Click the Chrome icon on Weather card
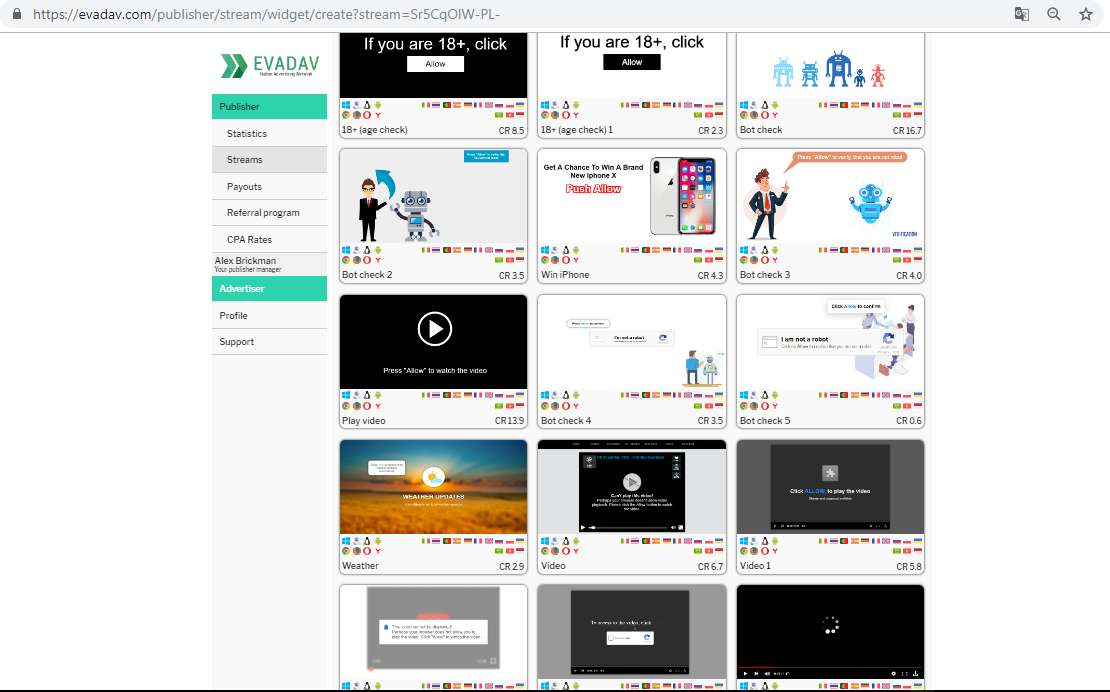The height and width of the screenshot is (692, 1110). 346,550
